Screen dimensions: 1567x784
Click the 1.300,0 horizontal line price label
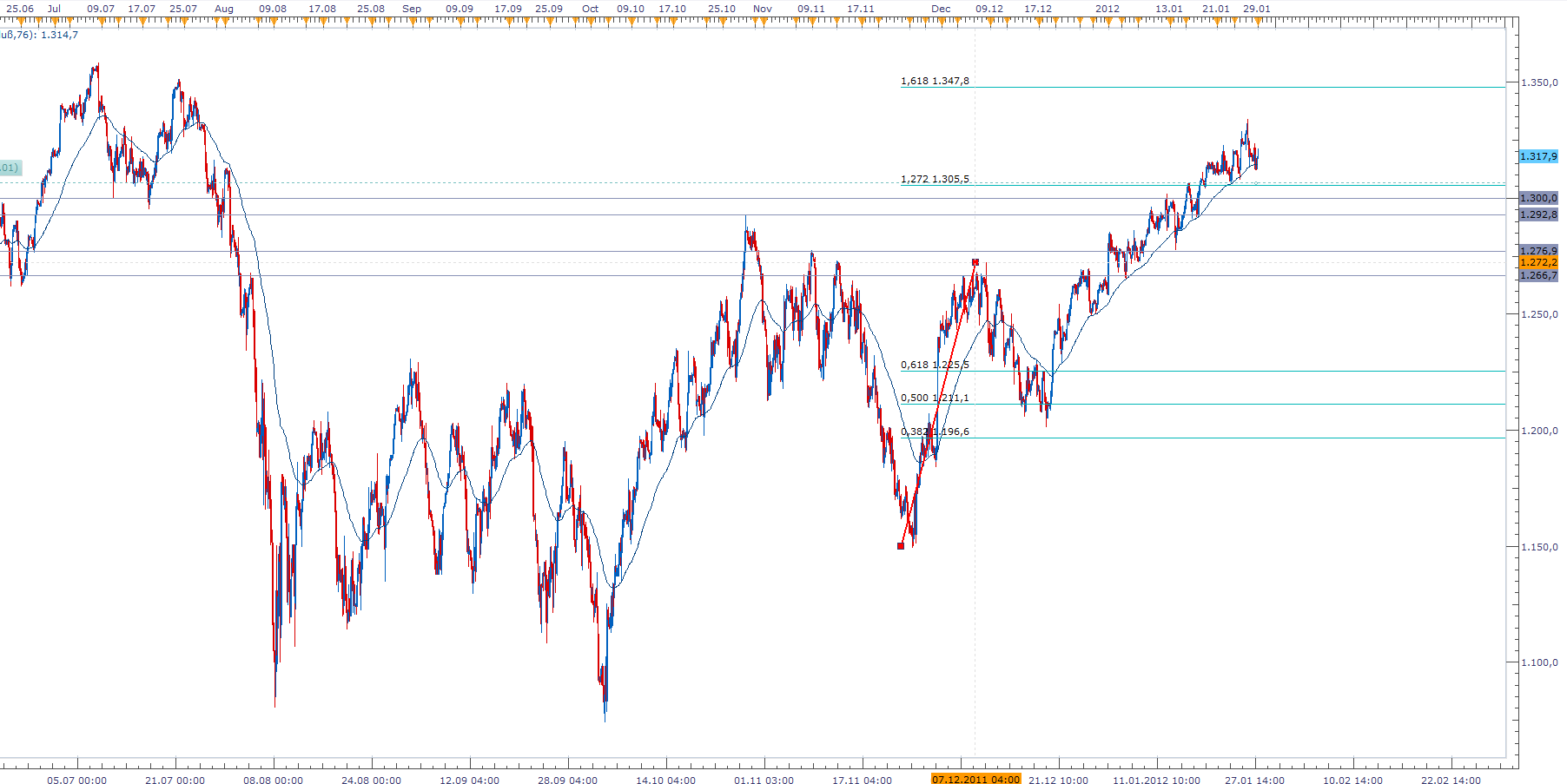(x=1537, y=198)
